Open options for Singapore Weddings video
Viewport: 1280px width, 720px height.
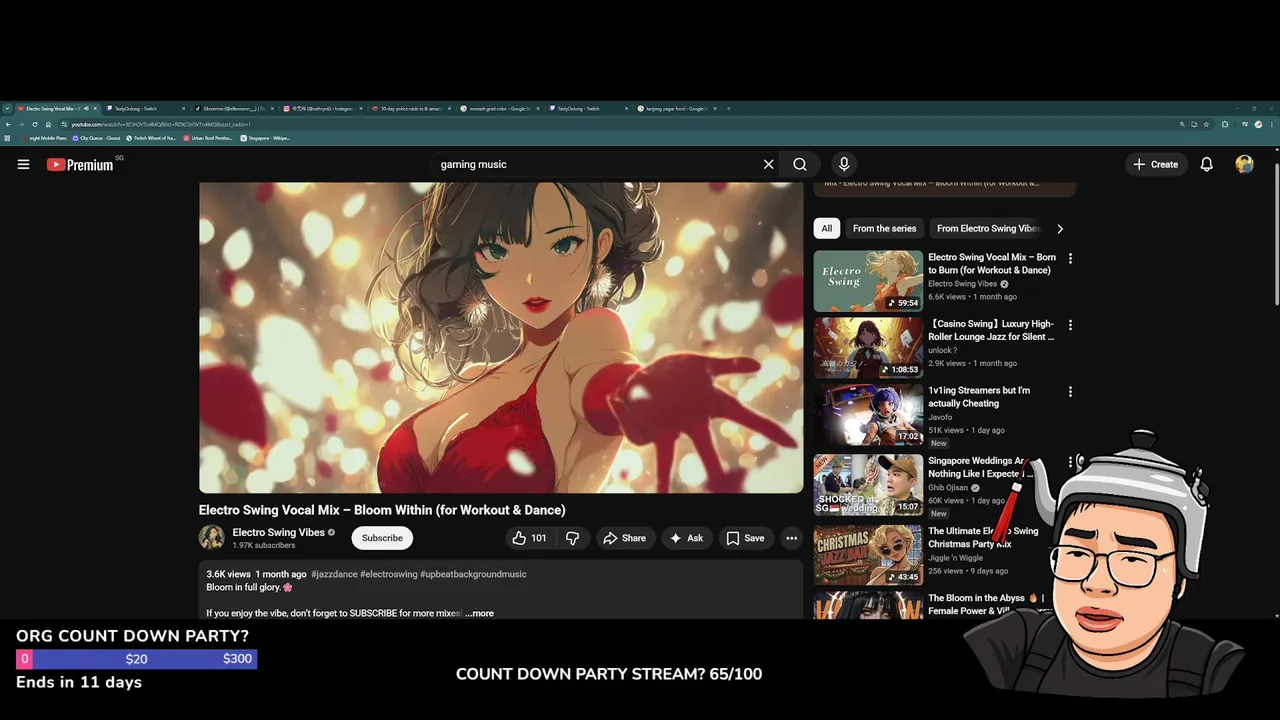point(1070,462)
